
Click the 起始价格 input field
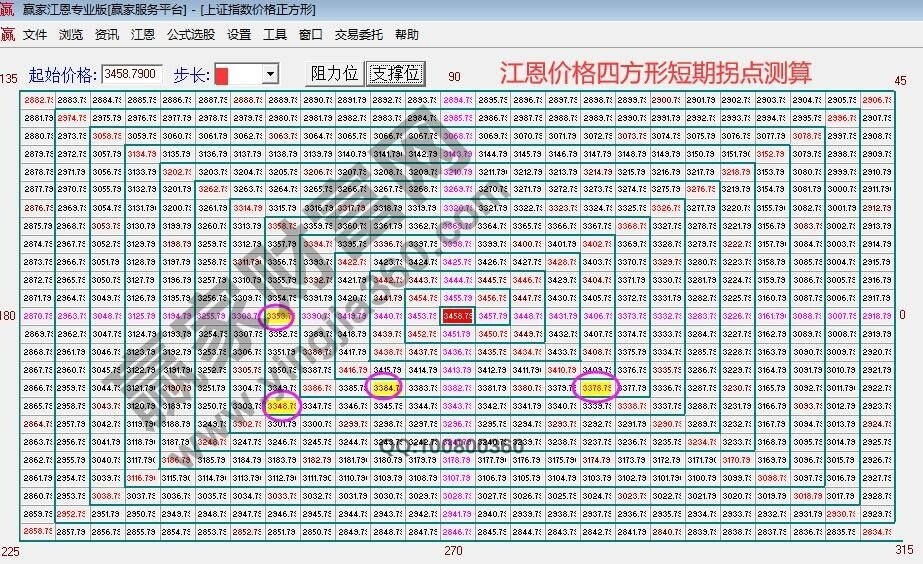click(x=131, y=74)
